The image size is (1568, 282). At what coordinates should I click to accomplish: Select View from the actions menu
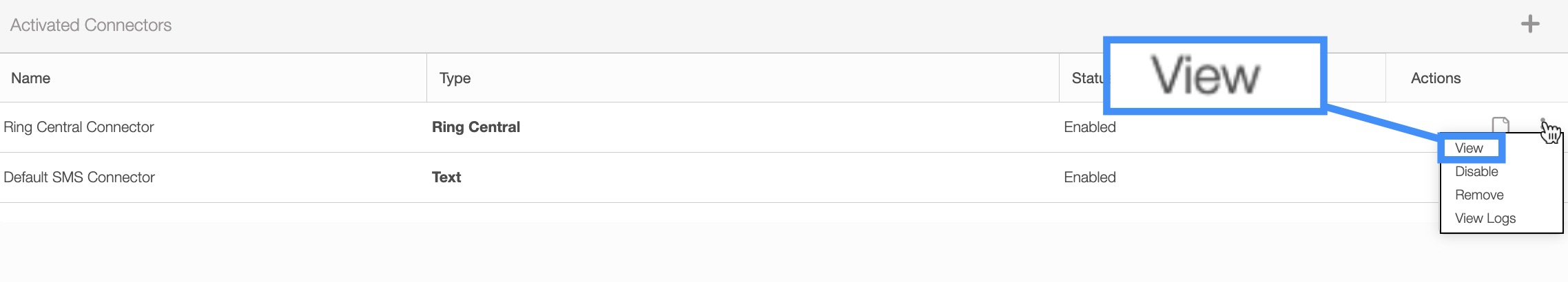[1469, 149]
